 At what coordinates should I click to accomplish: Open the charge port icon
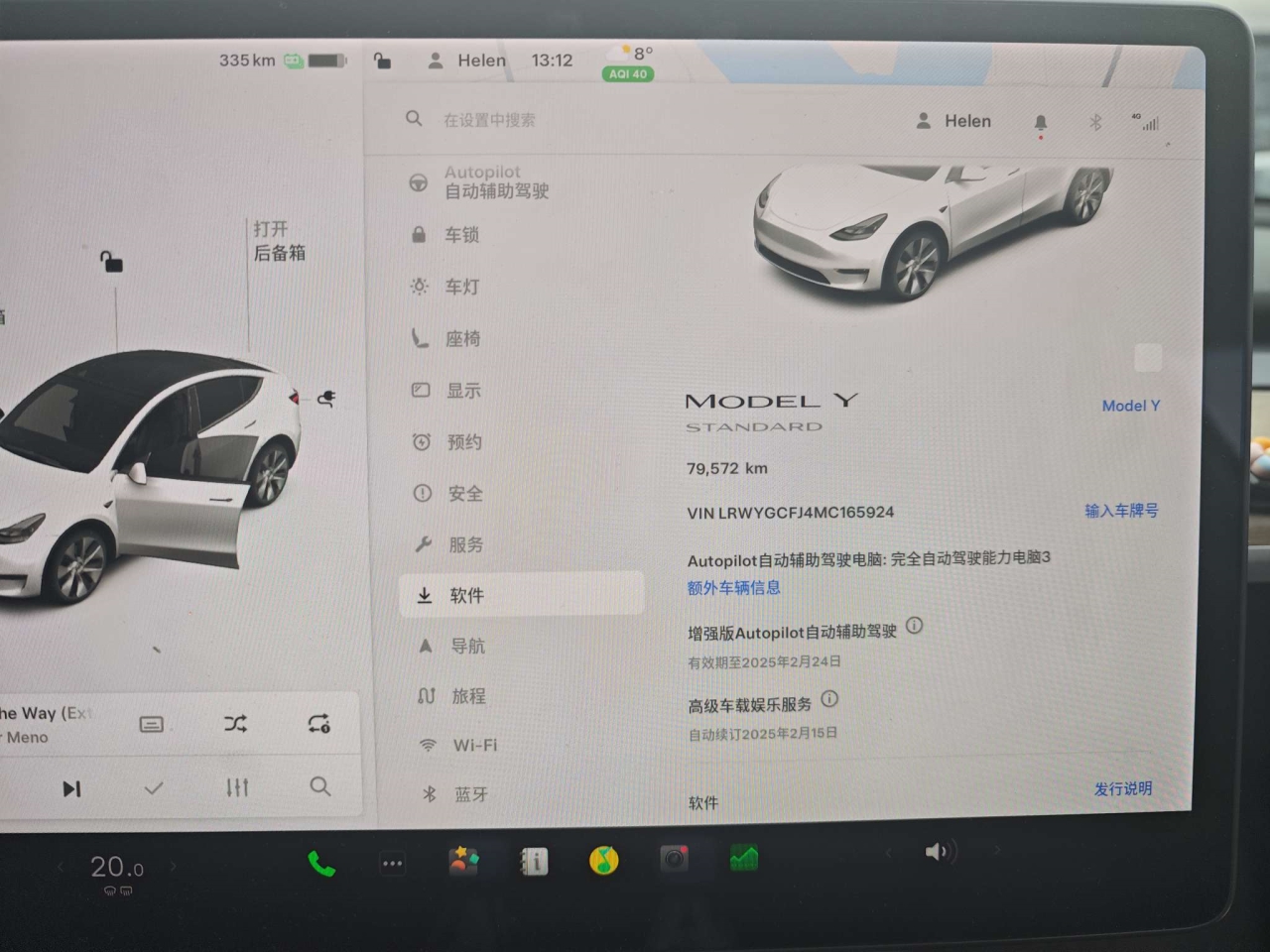tap(326, 399)
